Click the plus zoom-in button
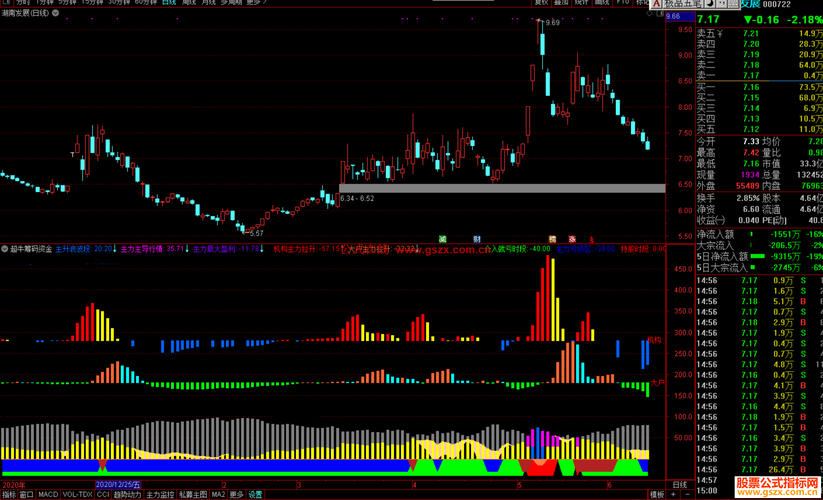This screenshot has height=500, width=823. tap(673, 495)
